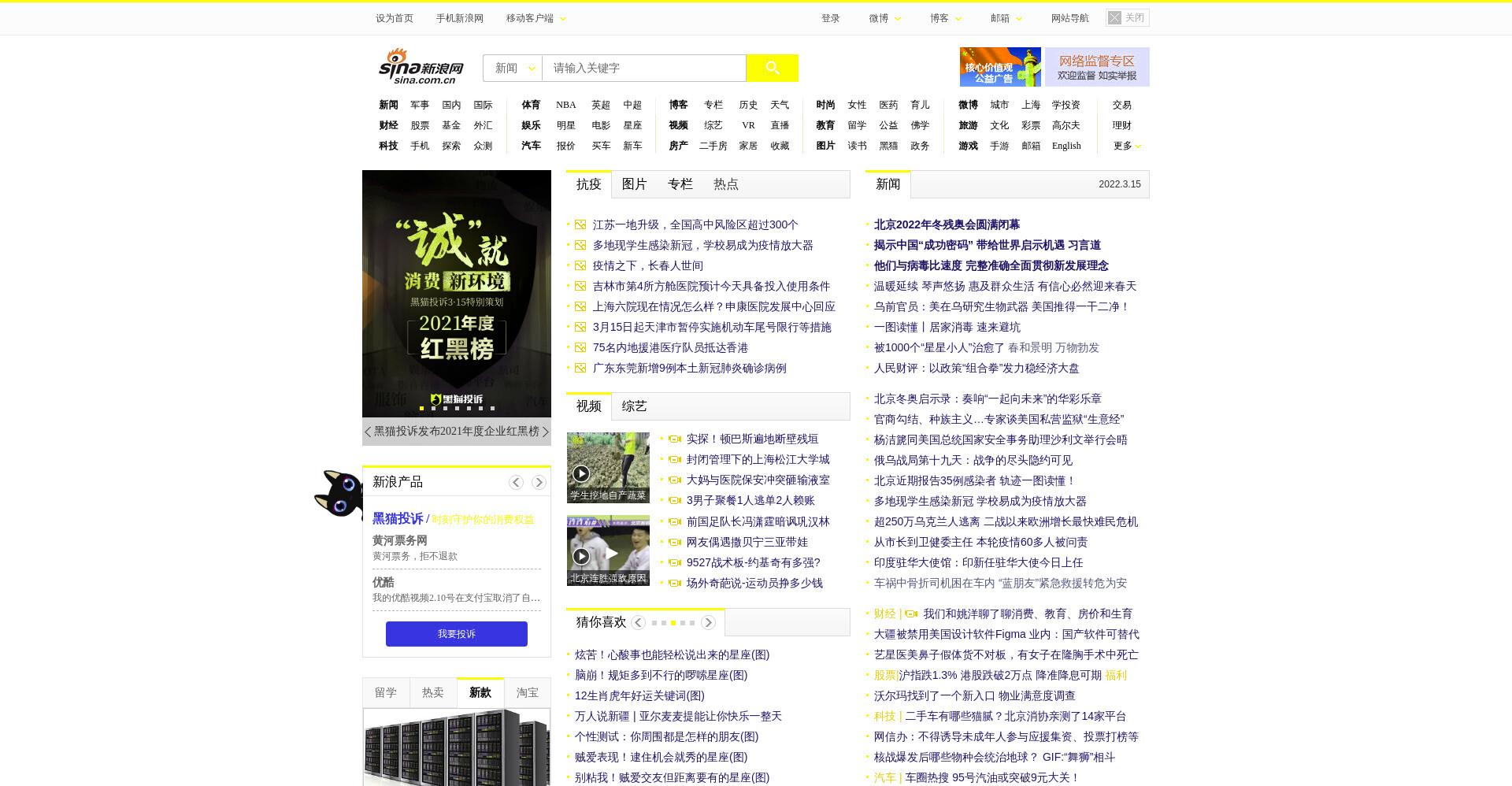Open 黄河票务网 complaint entry
Viewport: 1512px width, 786px height.
tap(400, 540)
